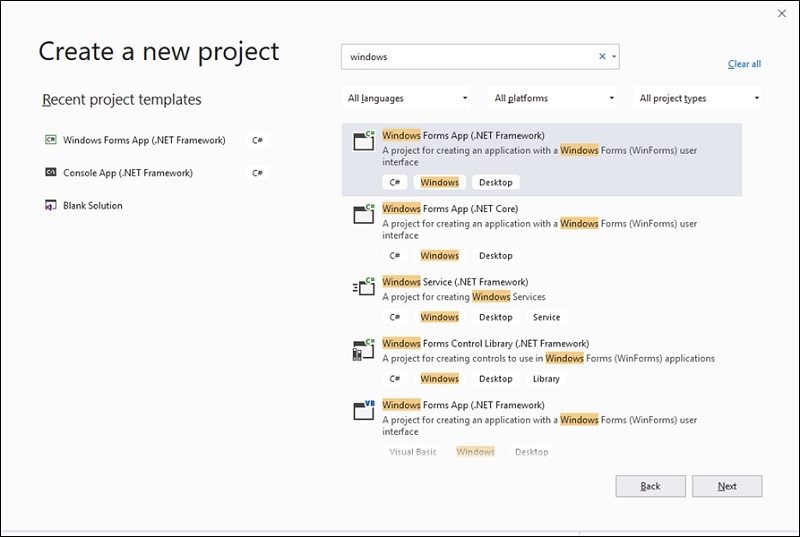Image resolution: width=800 pixels, height=537 pixels.
Task: Click recent Console App template icon
Action: (x=51, y=172)
